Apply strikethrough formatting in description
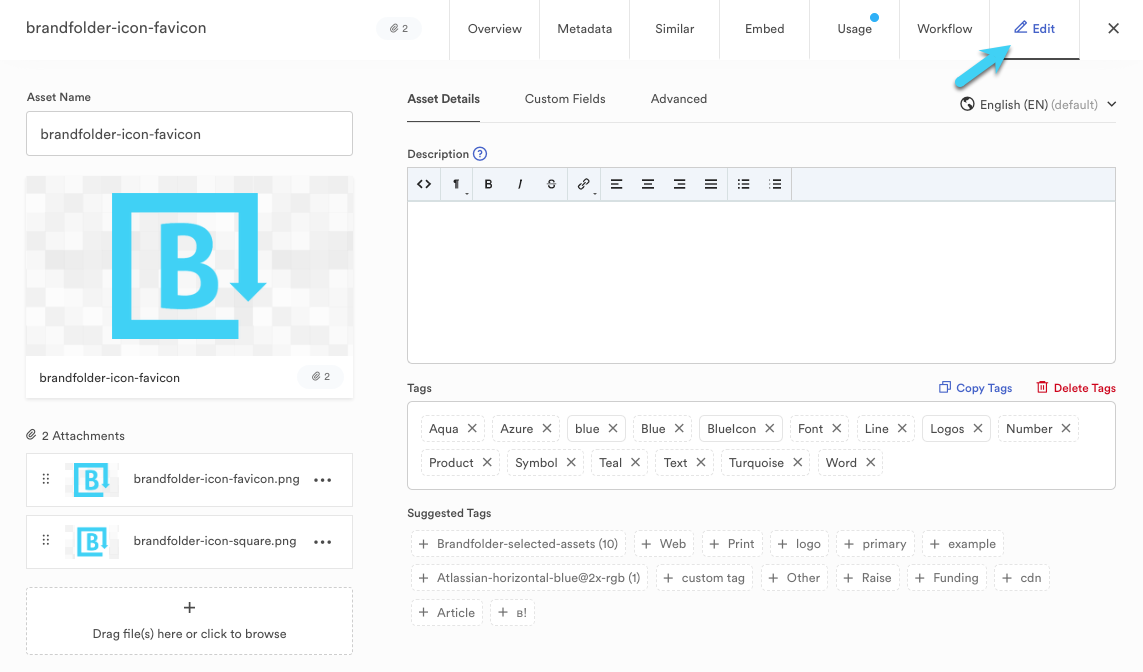 551,184
